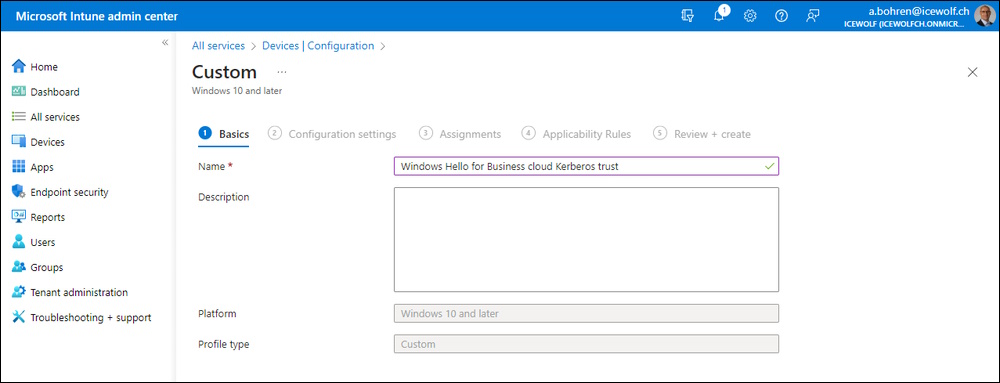Click the Groups people icon
This screenshot has height=383, width=1000.
click(x=18, y=267)
